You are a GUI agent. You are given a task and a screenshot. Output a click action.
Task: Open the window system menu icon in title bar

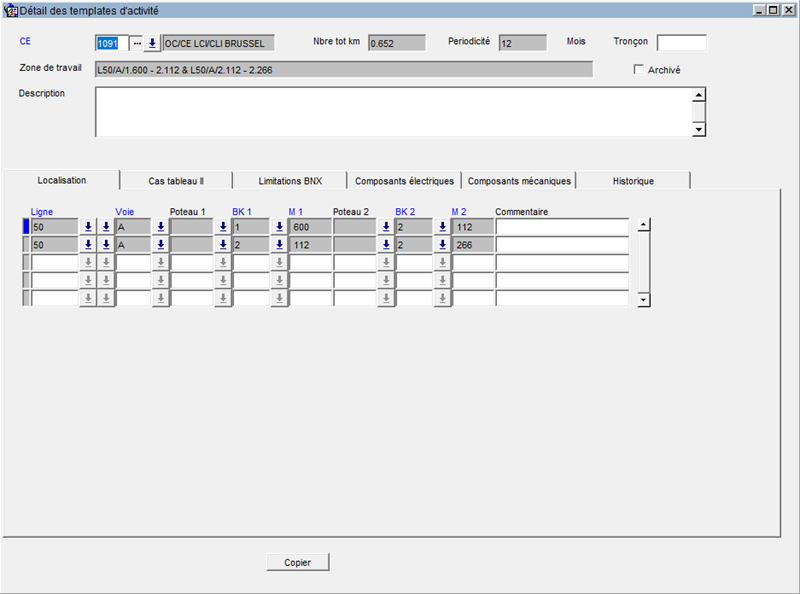click(x=10, y=10)
